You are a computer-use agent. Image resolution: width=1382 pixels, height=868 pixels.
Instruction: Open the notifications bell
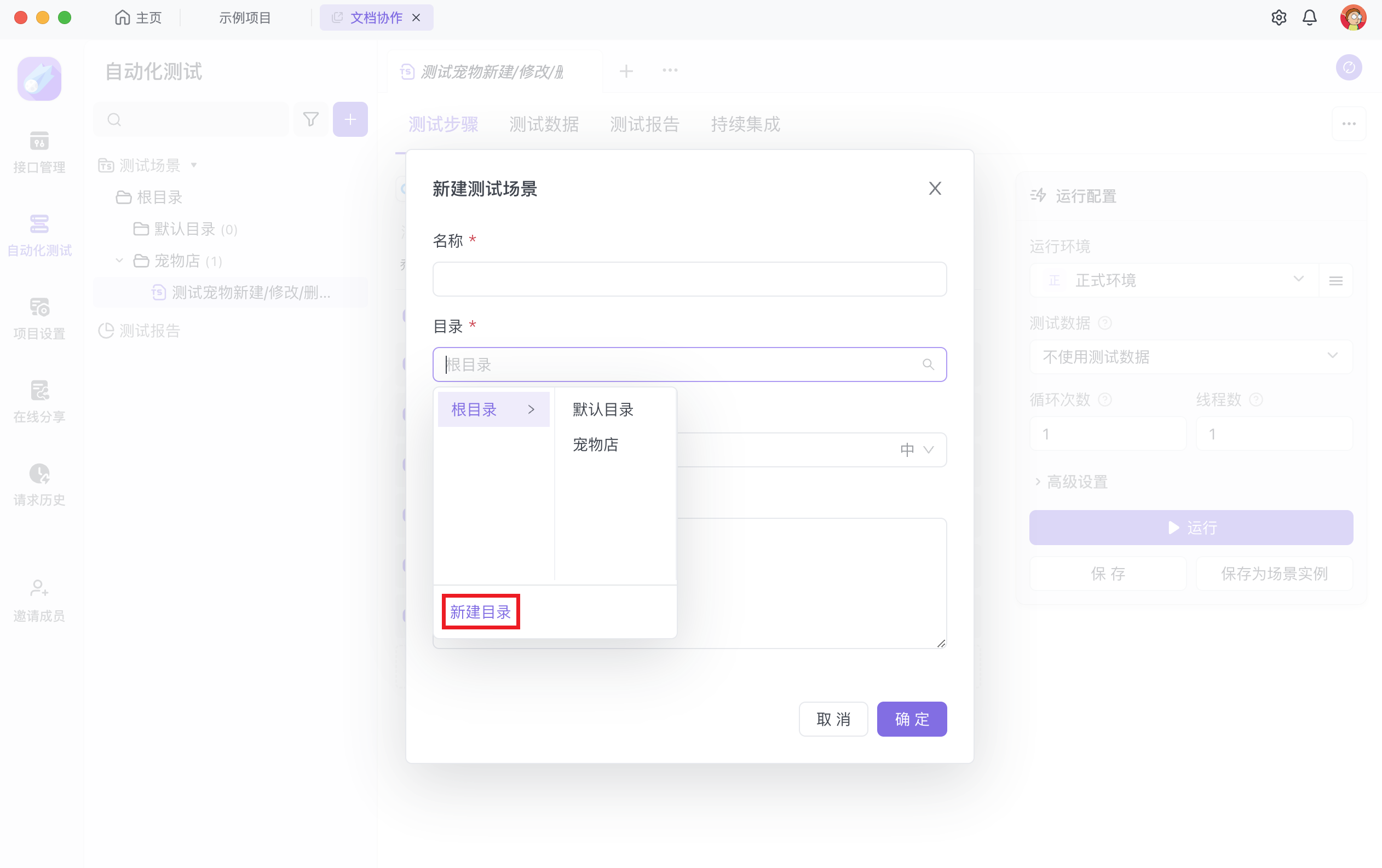1309,18
